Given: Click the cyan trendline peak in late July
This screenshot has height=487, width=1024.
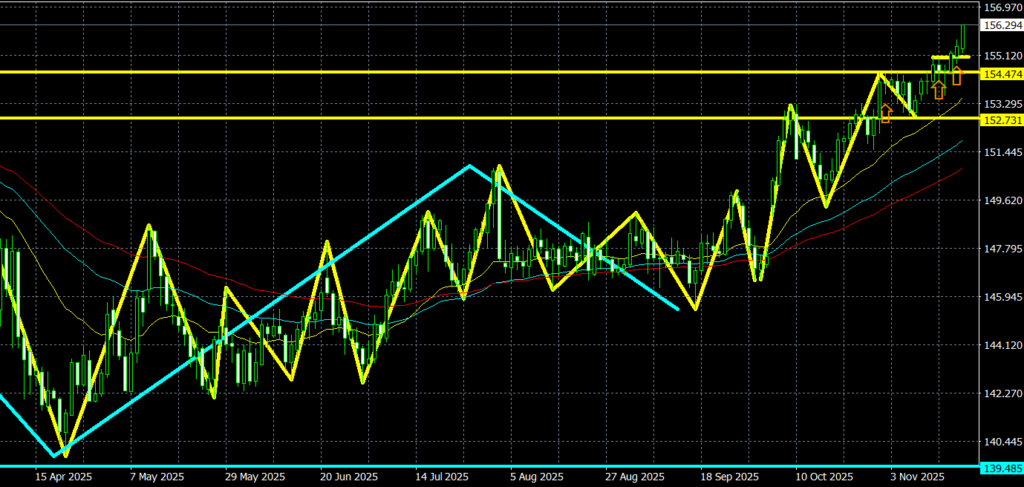Looking at the screenshot, I should (469, 165).
